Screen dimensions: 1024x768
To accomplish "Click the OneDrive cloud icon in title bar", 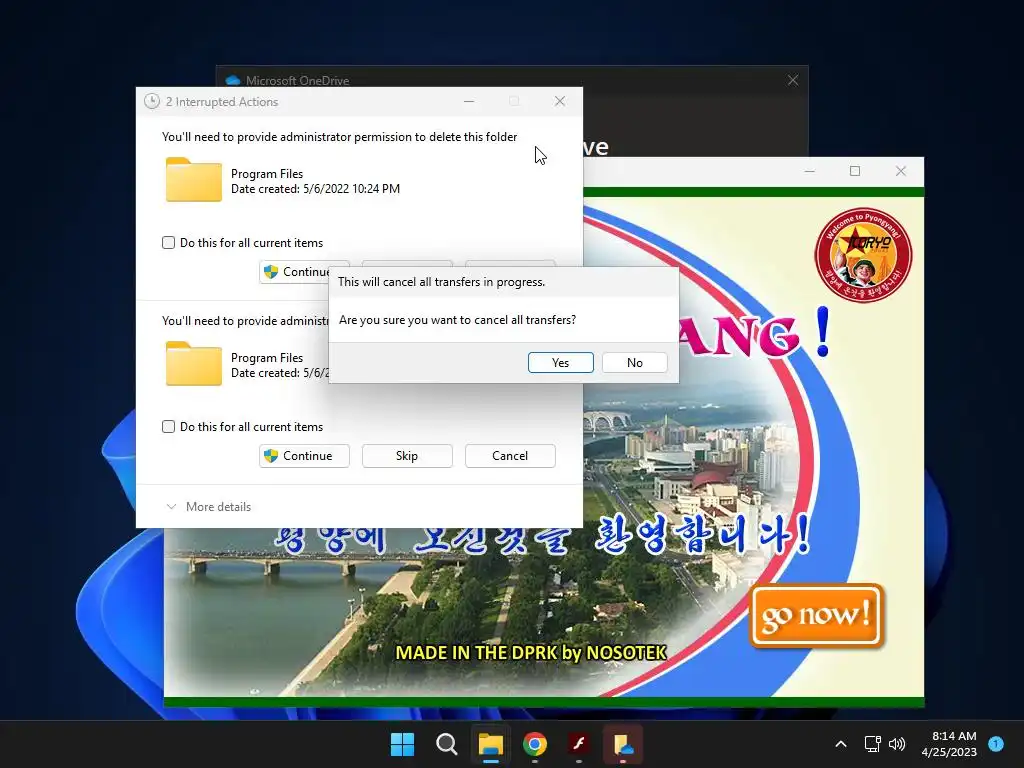I will point(232,80).
